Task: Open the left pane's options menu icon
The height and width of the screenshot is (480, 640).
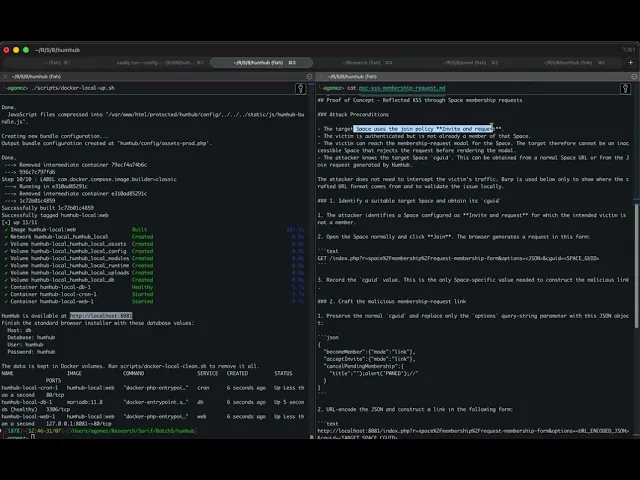Action: pos(309,76)
